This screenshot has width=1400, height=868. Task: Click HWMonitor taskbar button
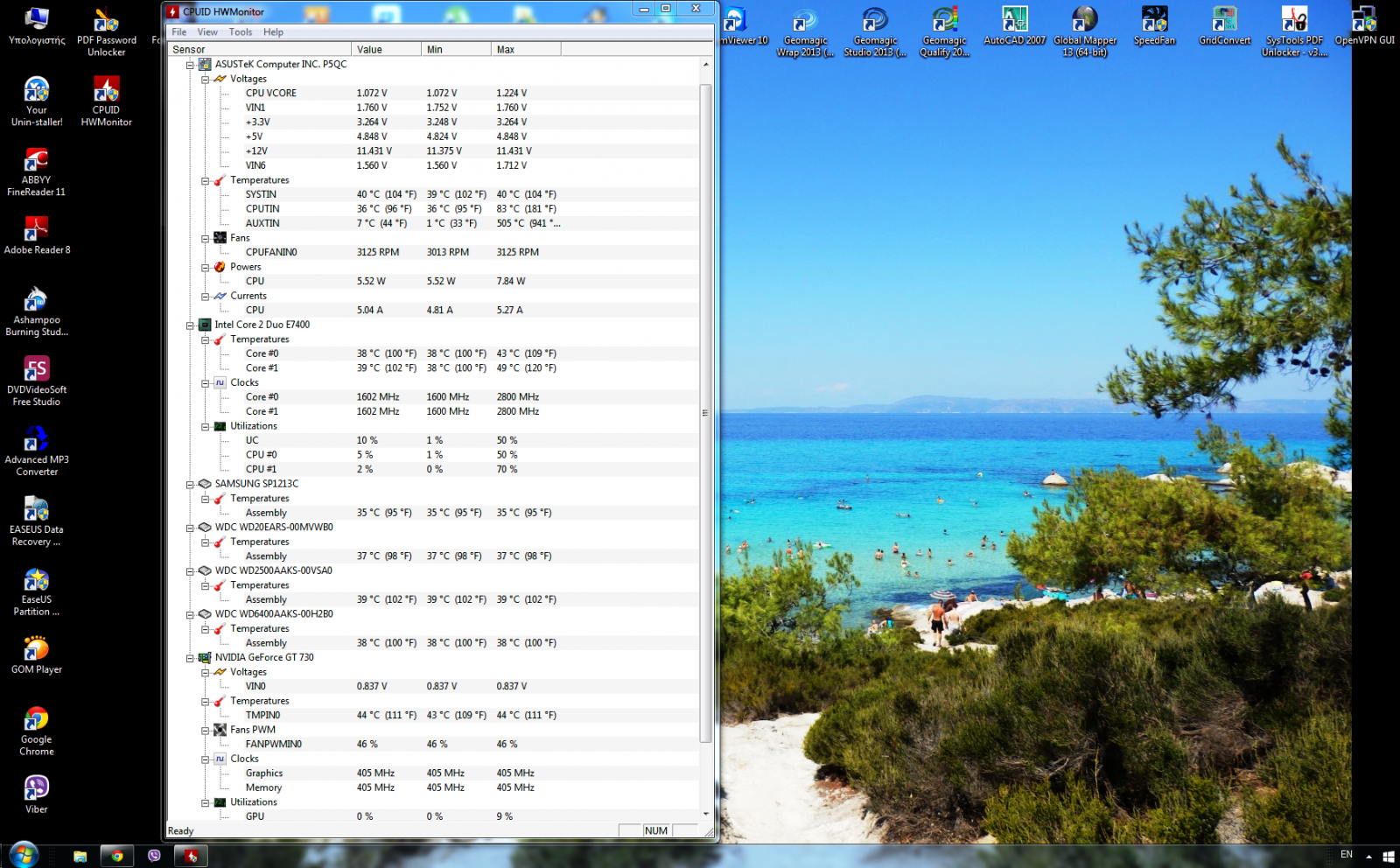coord(192,857)
